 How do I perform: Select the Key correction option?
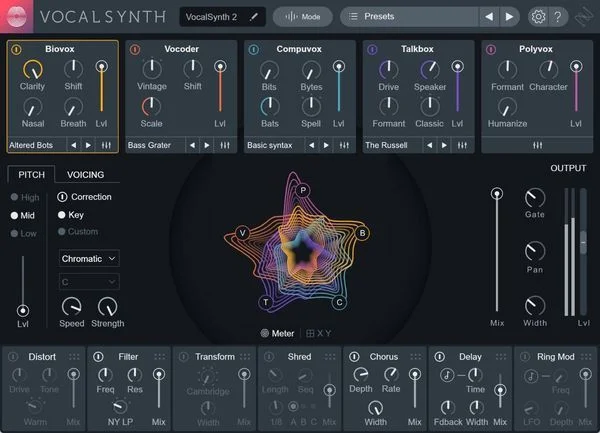(61, 215)
